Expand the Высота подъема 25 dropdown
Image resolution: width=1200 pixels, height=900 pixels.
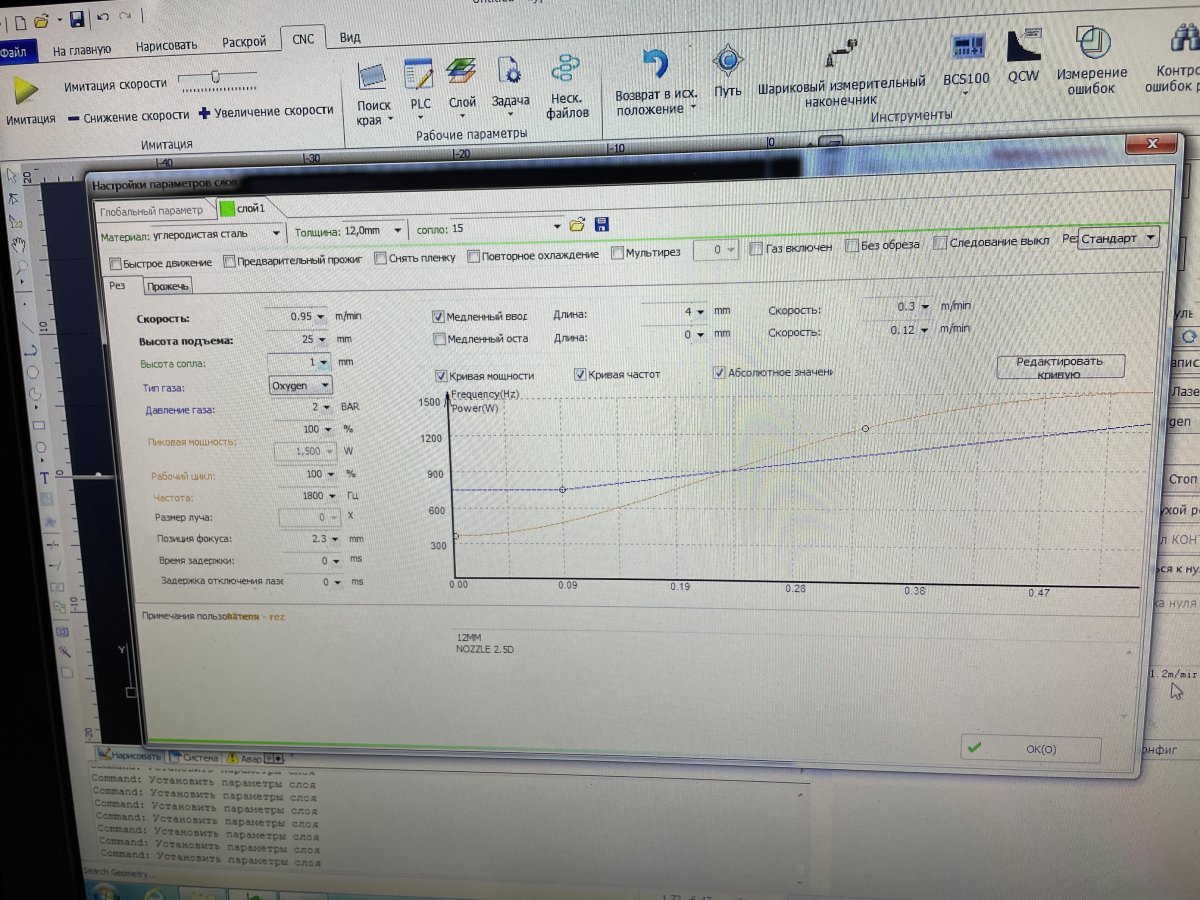click(321, 340)
